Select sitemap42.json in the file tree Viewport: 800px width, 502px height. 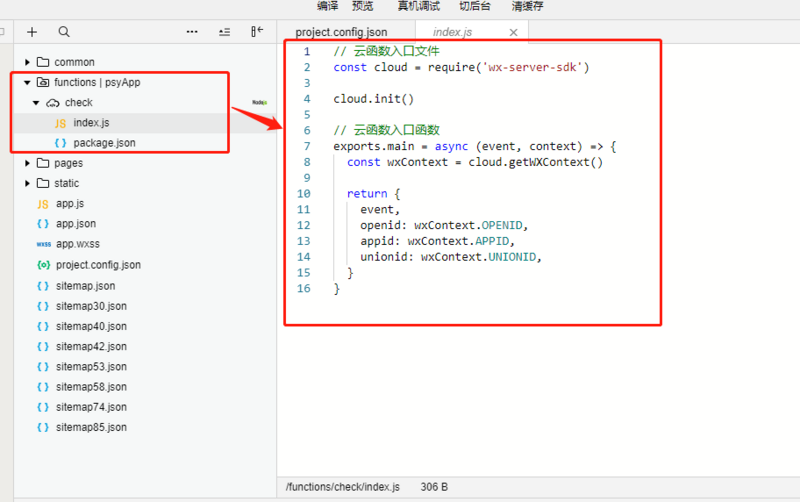click(x=91, y=346)
